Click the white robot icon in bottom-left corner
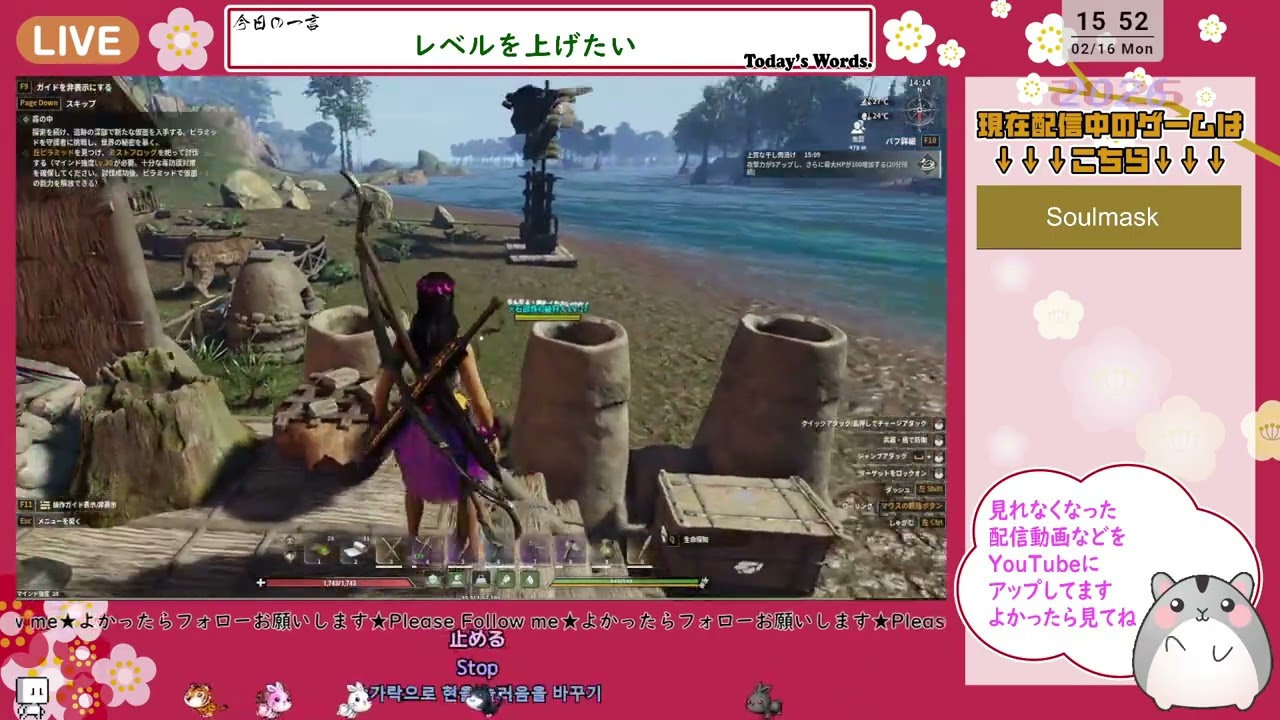The height and width of the screenshot is (720, 1280). (32, 696)
